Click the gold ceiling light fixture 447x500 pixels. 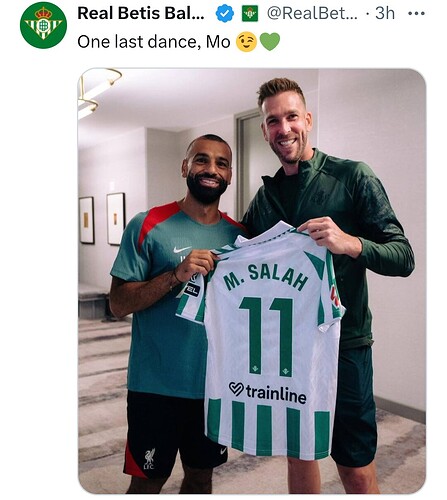point(99,90)
